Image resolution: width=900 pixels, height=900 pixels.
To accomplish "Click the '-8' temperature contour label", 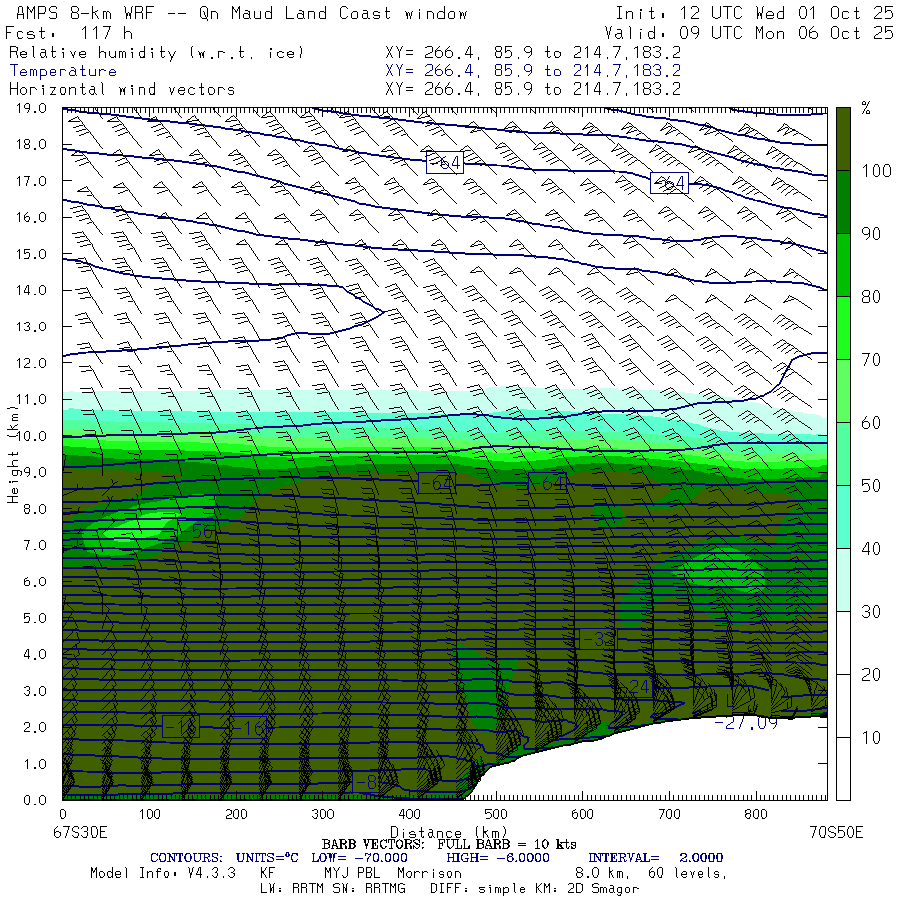I will click(x=366, y=782).
